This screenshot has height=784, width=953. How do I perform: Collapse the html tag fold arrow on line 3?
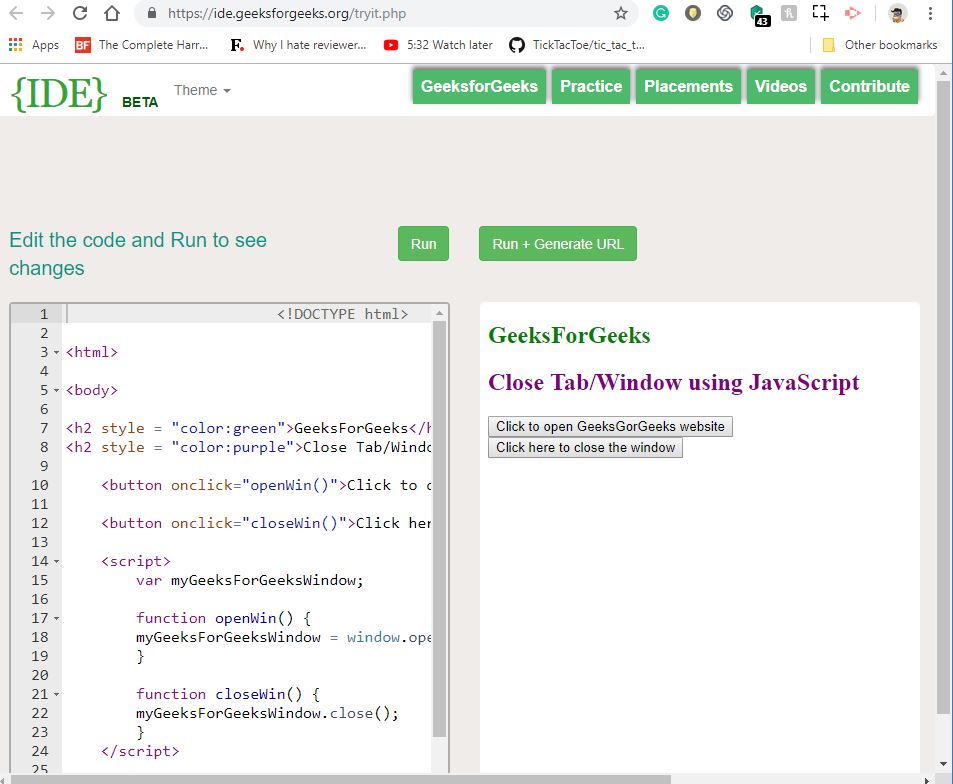[x=57, y=352]
